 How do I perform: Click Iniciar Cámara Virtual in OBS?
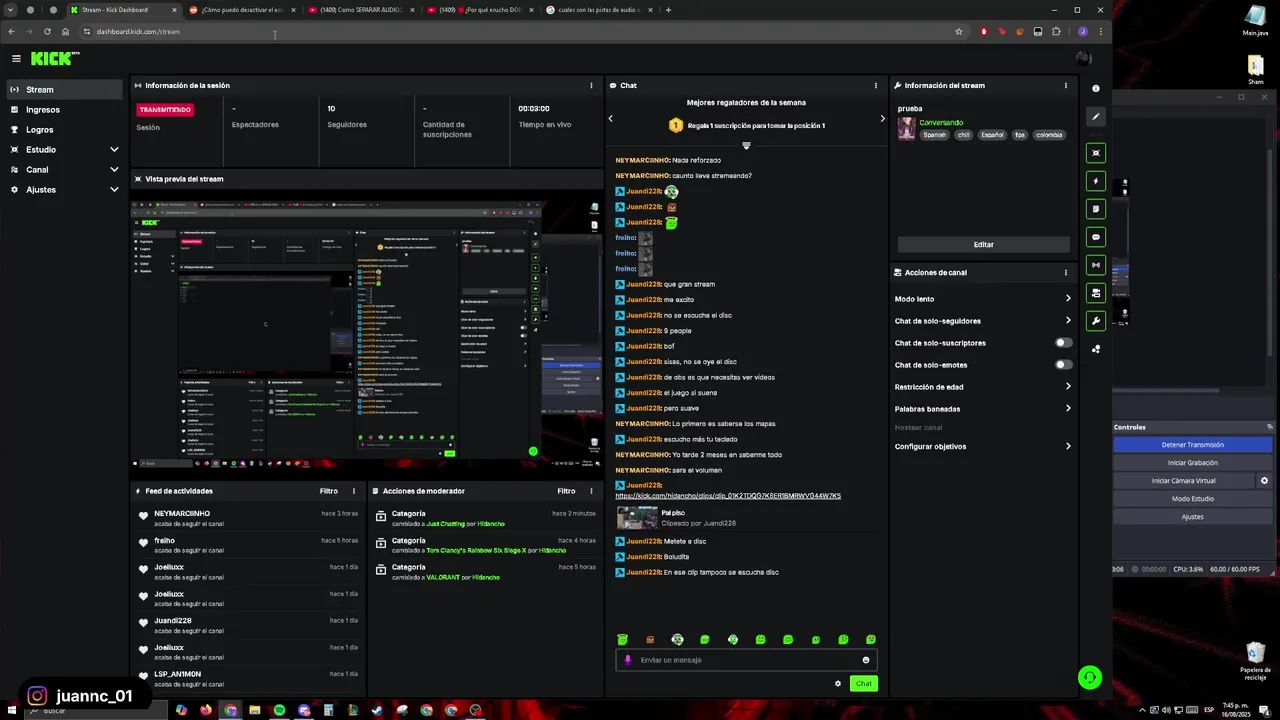[1184, 481]
